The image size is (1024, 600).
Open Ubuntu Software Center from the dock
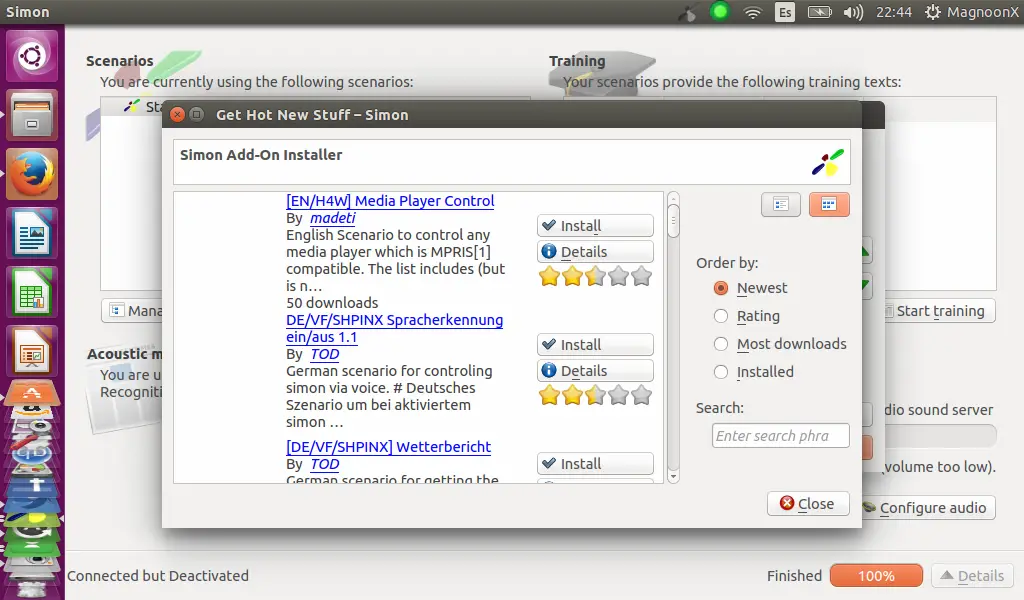point(32,393)
